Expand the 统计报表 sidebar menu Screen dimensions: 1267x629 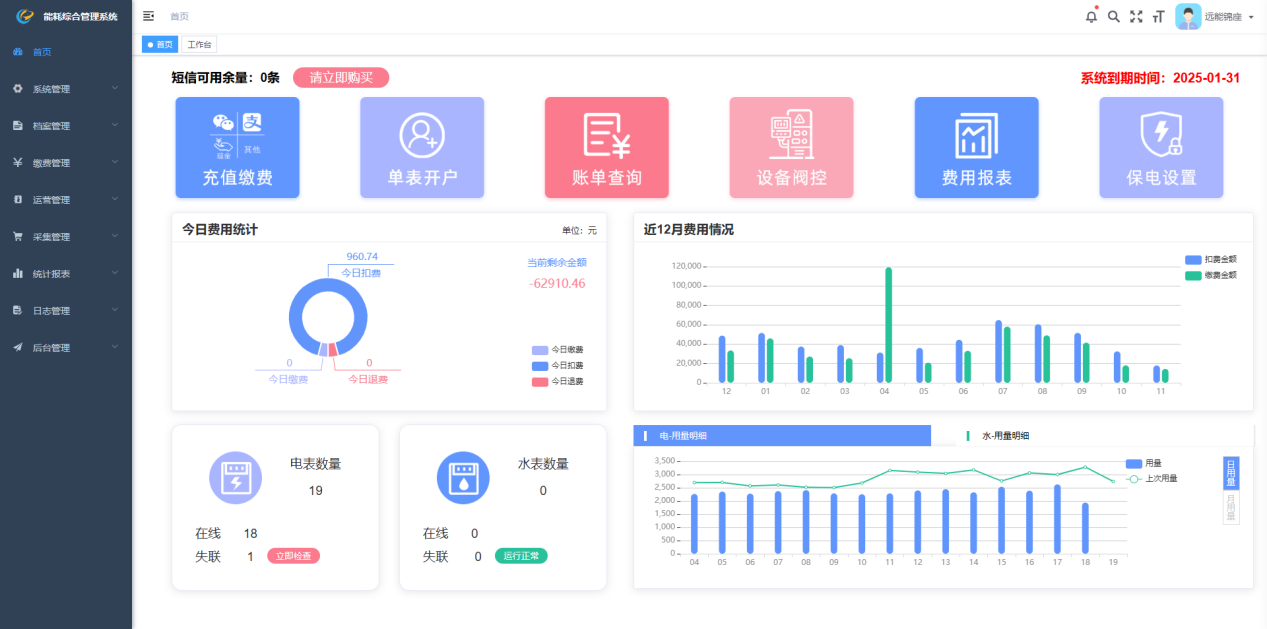pyautogui.click(x=66, y=274)
